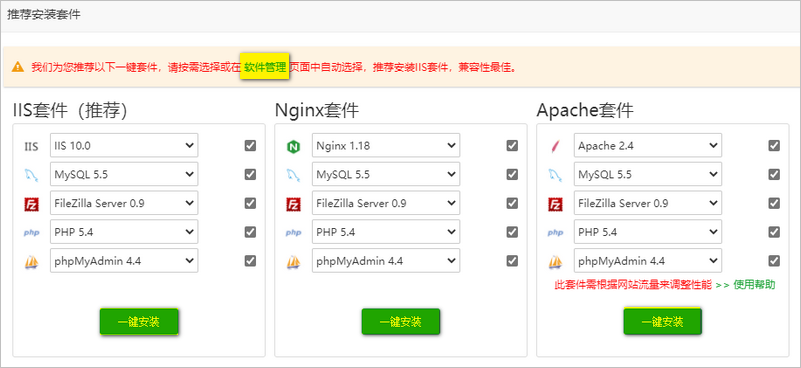
Task: Click the IIS套件（推荐）heading
Action: tap(70, 110)
